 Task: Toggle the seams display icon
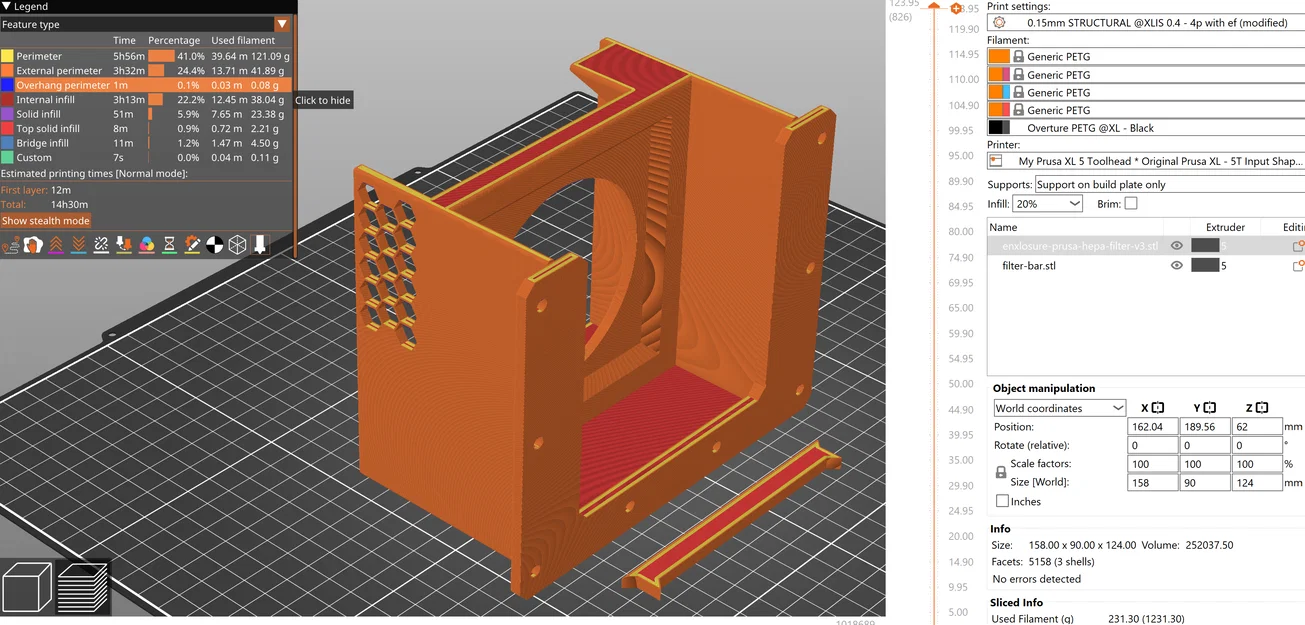101,244
